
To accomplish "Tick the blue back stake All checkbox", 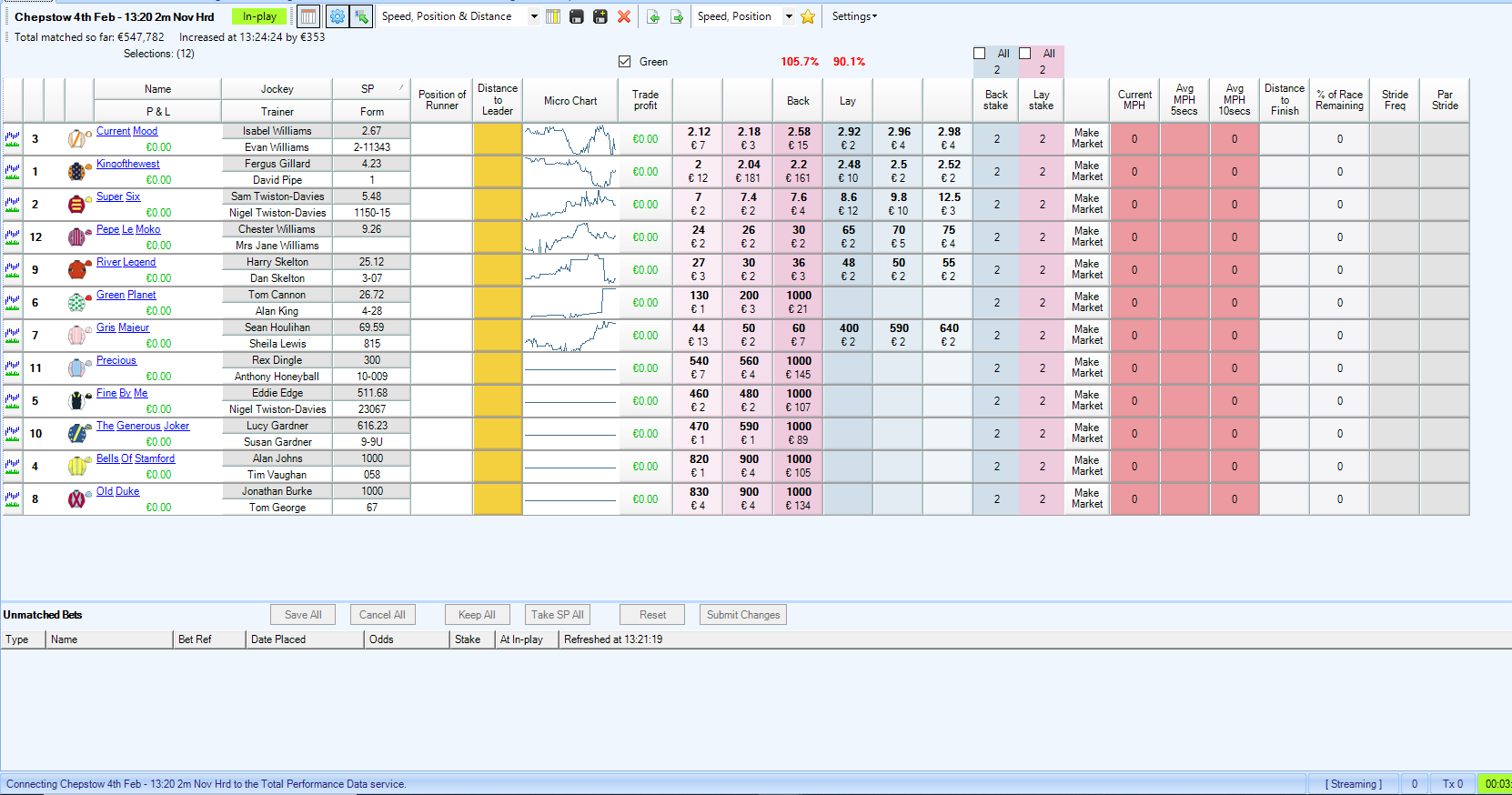I will click(x=980, y=54).
